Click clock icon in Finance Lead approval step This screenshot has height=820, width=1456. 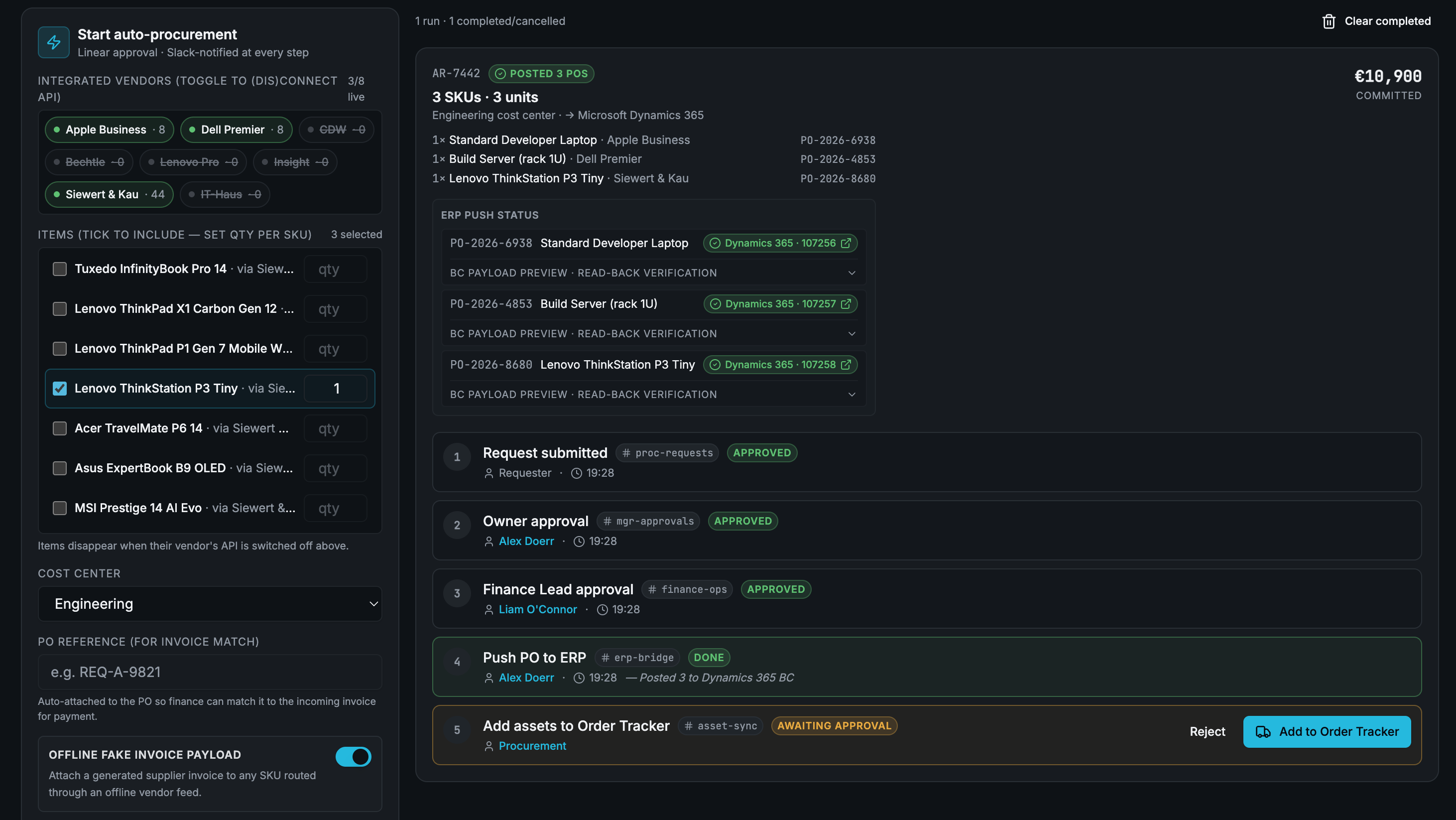(x=602, y=610)
